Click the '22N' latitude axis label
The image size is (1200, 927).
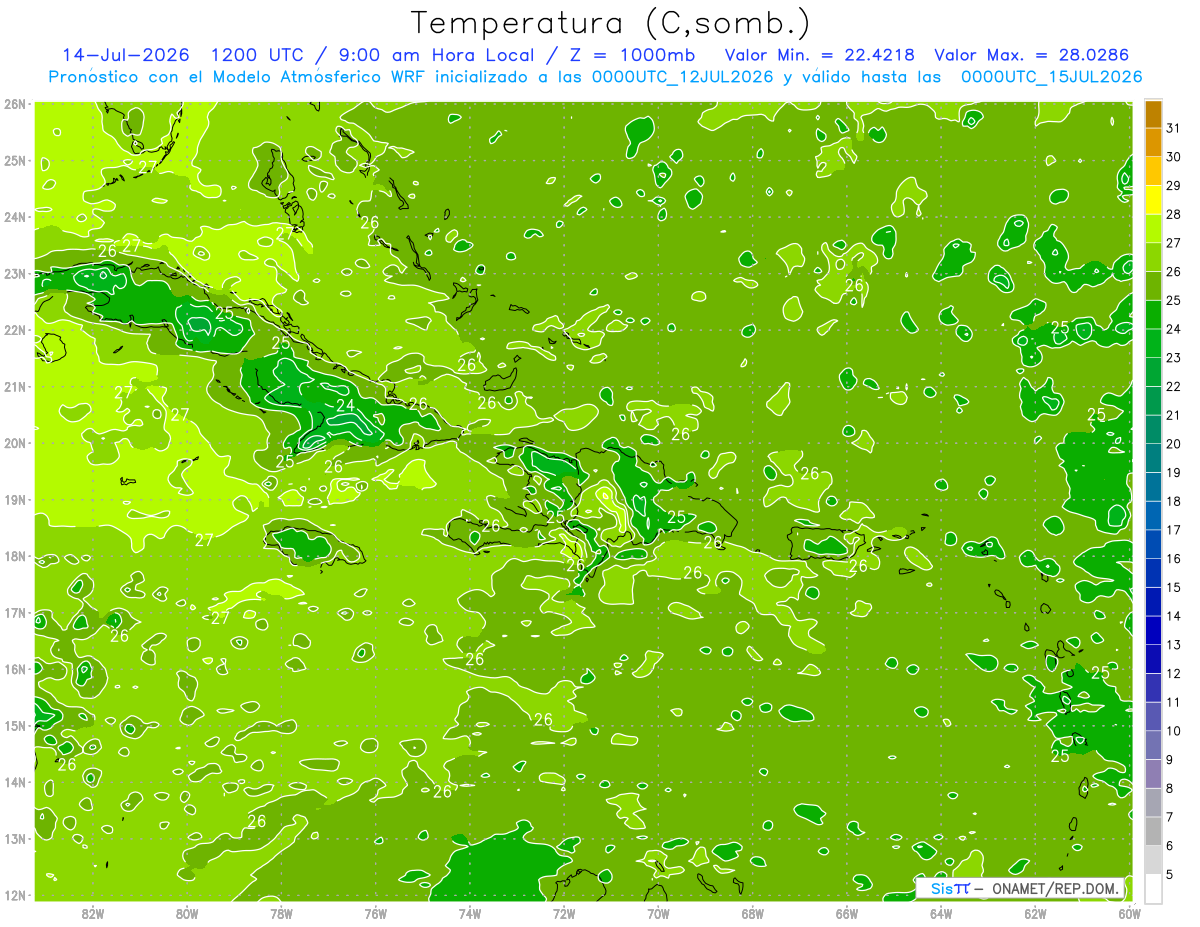point(15,330)
